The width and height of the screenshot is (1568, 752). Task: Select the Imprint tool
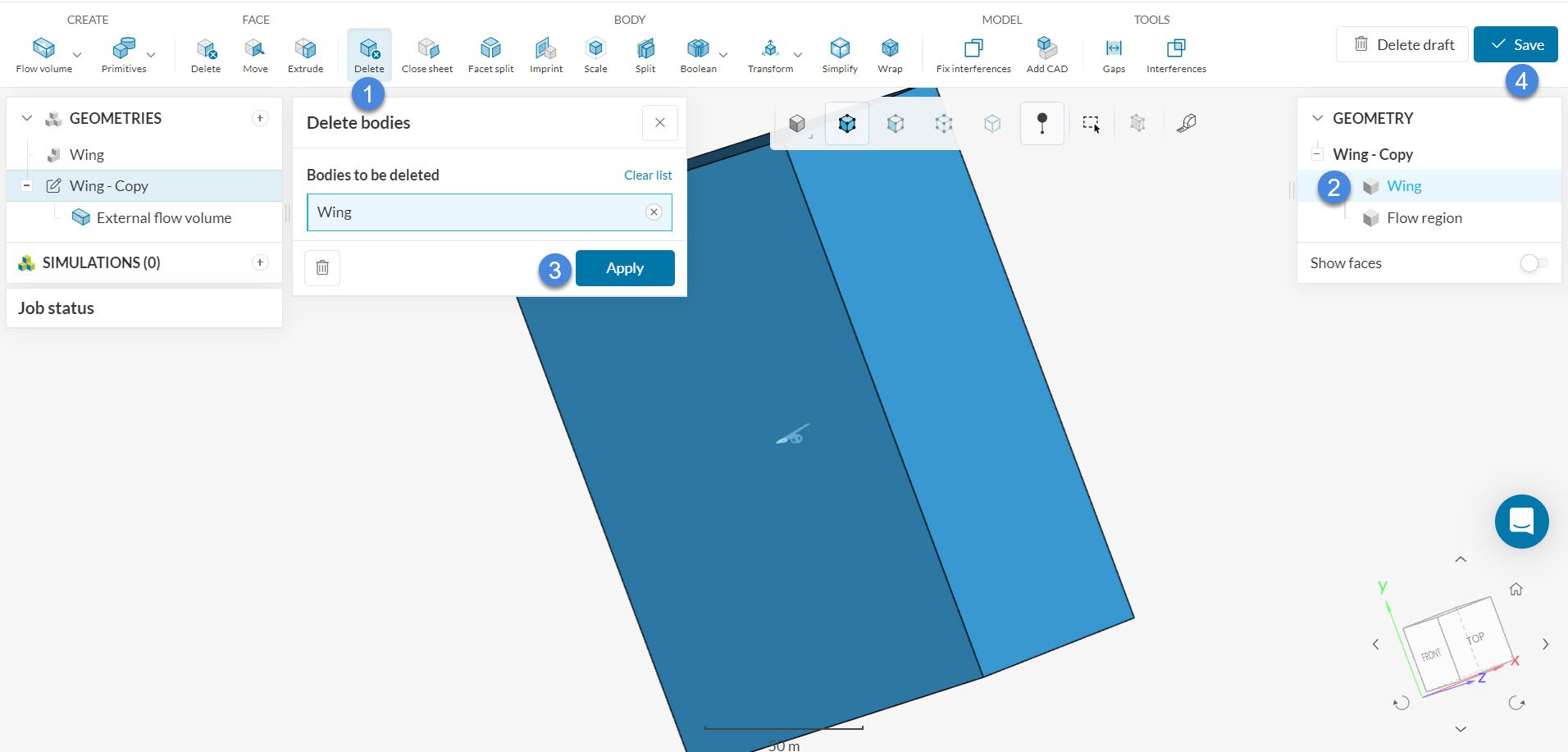545,55
